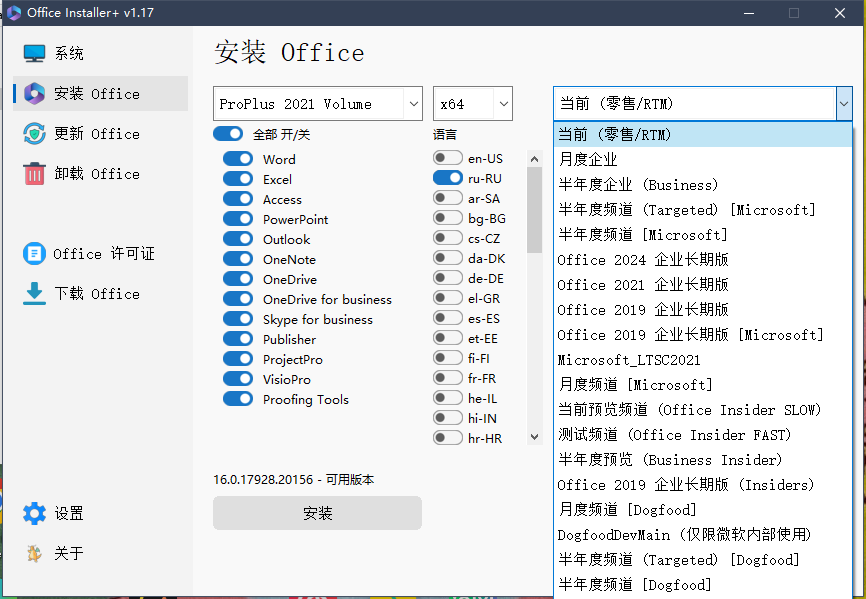
Task: Click the System monitor icon in sidebar
Action: coord(35,54)
